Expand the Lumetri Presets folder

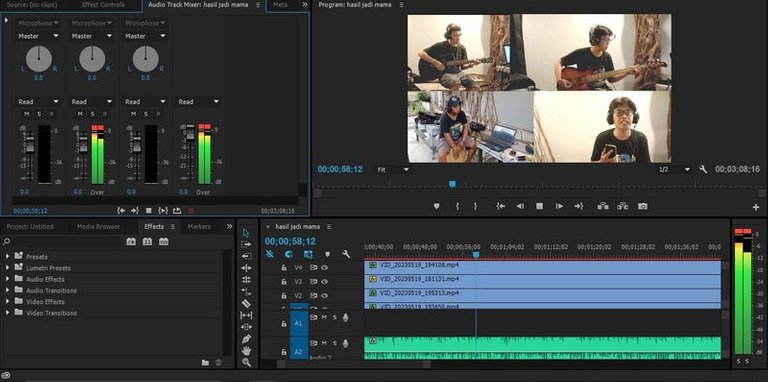[7, 267]
